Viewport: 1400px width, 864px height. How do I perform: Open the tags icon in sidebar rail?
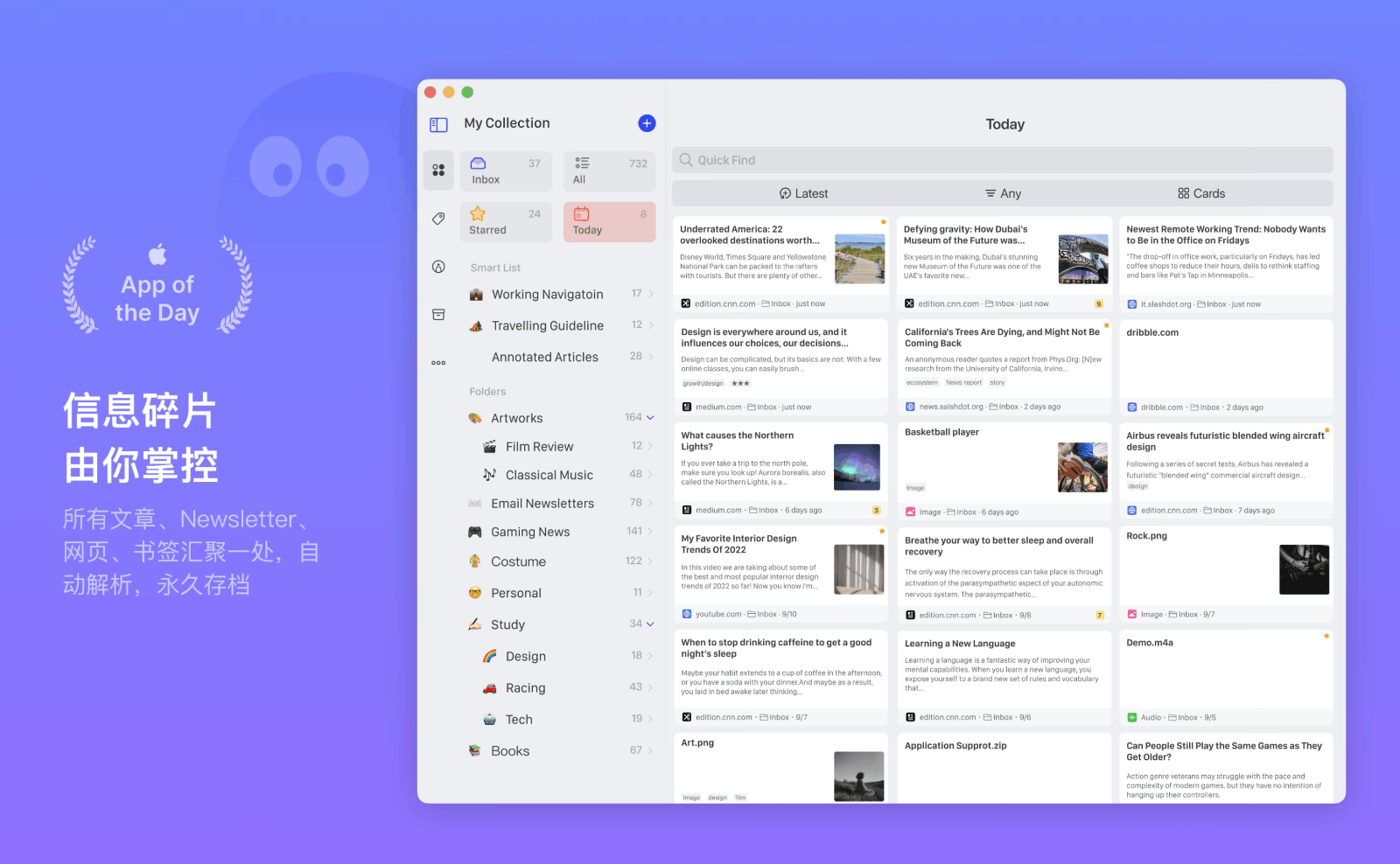(x=438, y=219)
